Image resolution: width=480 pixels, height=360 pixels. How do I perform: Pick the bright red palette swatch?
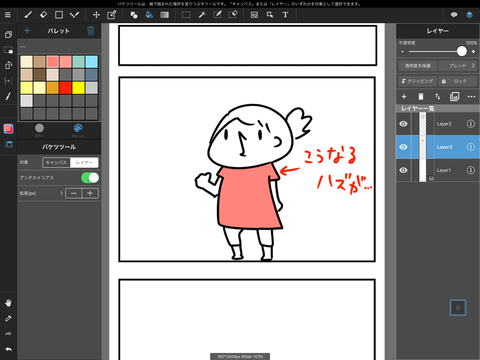[x=65, y=88]
